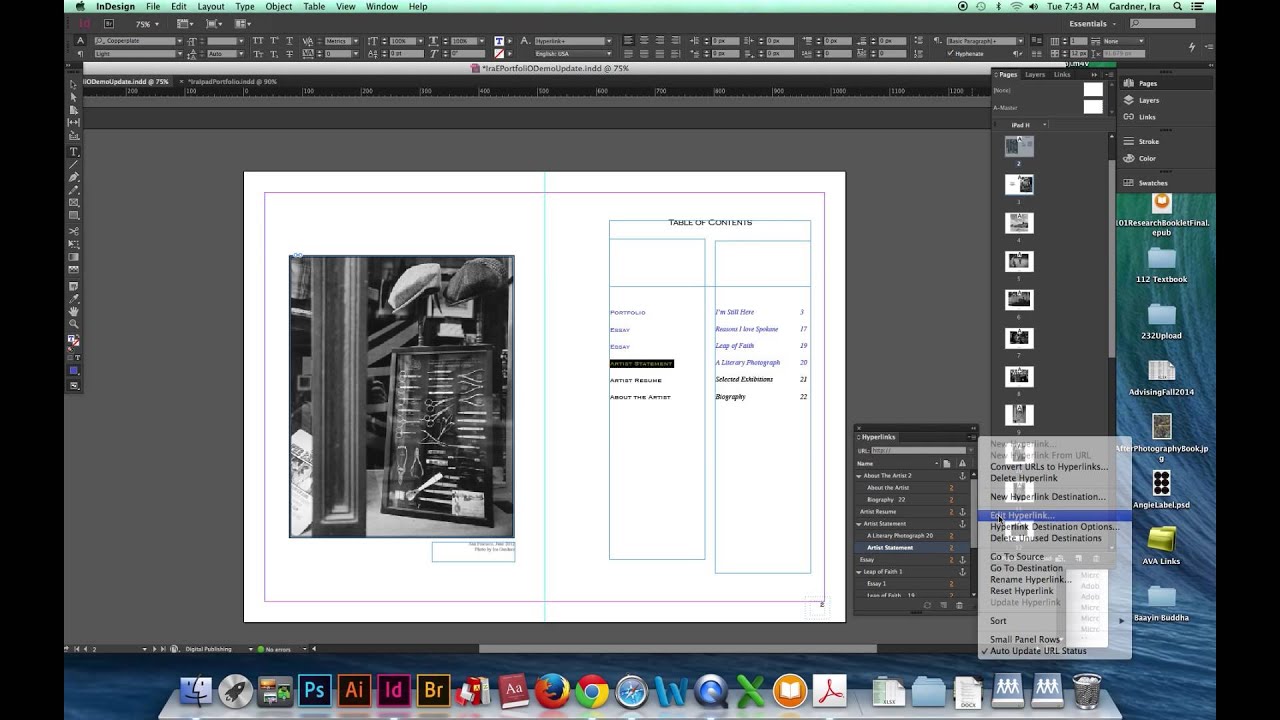Switch to the IraIpadPortfolio.indd document tab

click(x=232, y=81)
